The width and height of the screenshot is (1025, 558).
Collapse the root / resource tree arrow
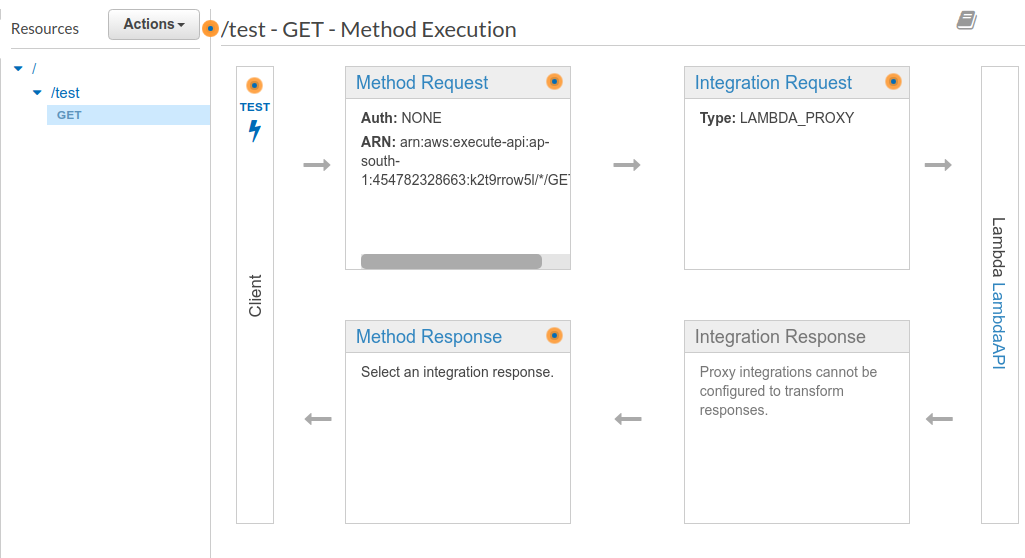[x=18, y=68]
